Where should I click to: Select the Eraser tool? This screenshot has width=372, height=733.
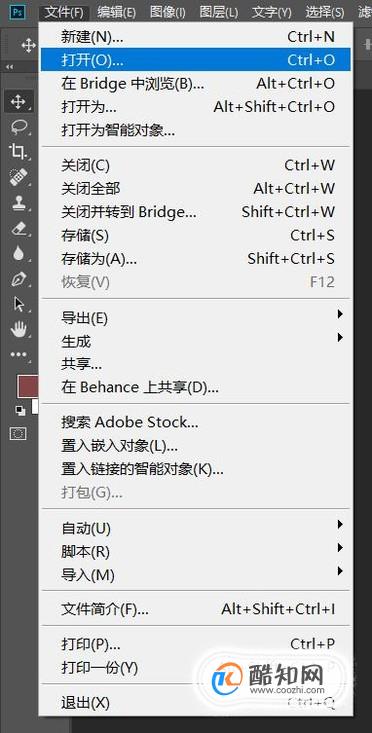pyautogui.click(x=19, y=228)
